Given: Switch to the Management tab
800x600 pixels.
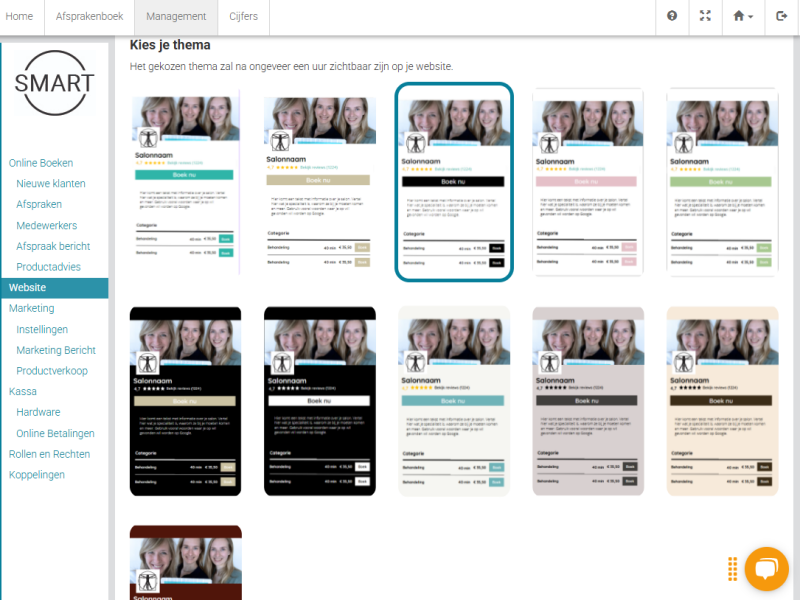Looking at the screenshot, I should pyautogui.click(x=176, y=16).
